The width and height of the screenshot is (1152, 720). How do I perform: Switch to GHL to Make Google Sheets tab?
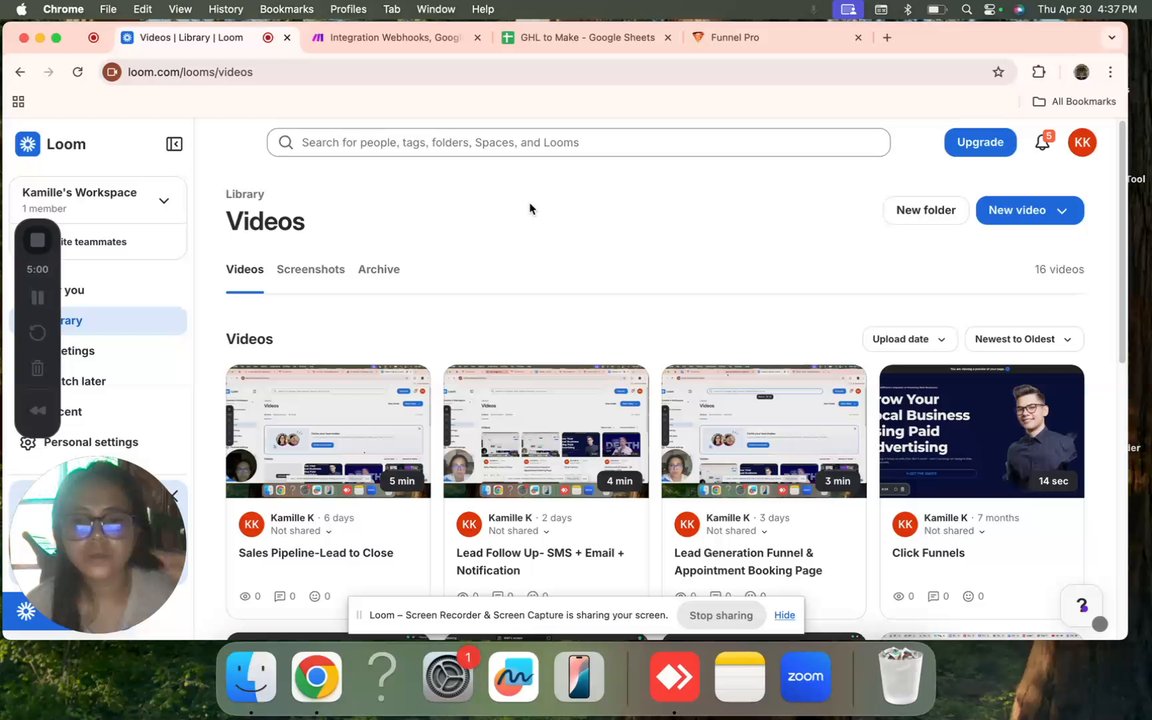point(586,37)
